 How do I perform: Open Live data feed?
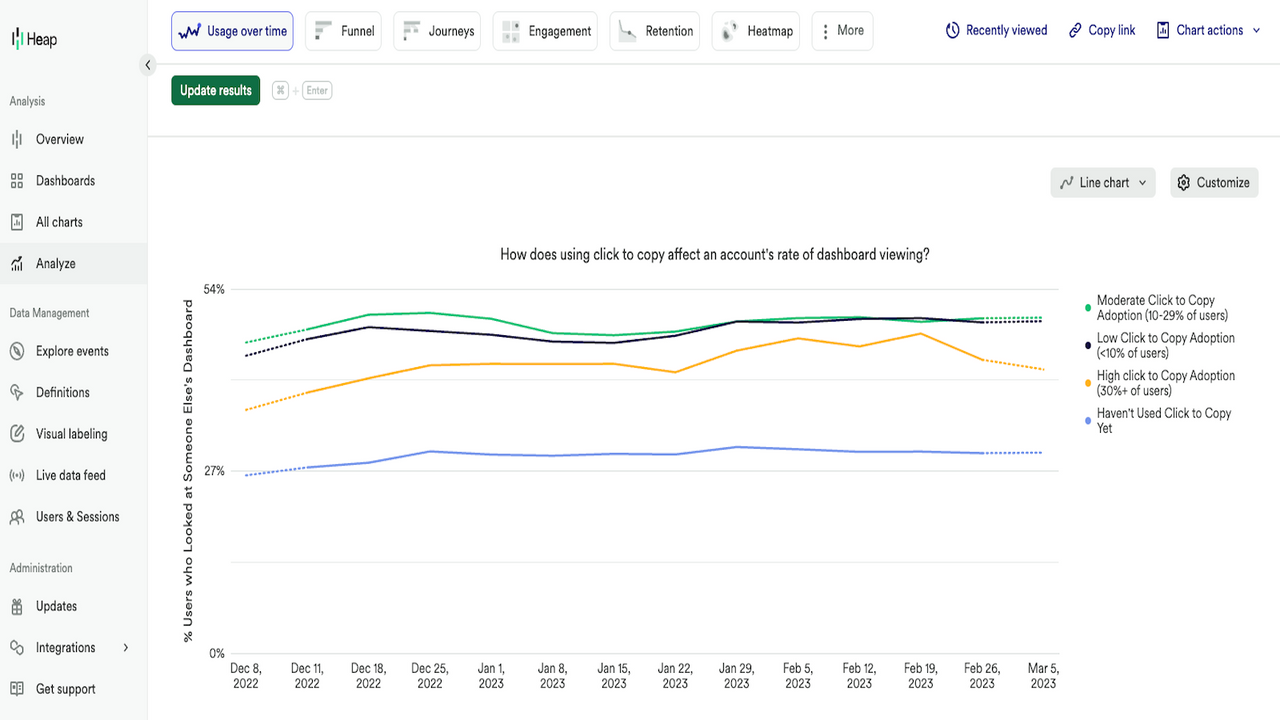point(71,475)
